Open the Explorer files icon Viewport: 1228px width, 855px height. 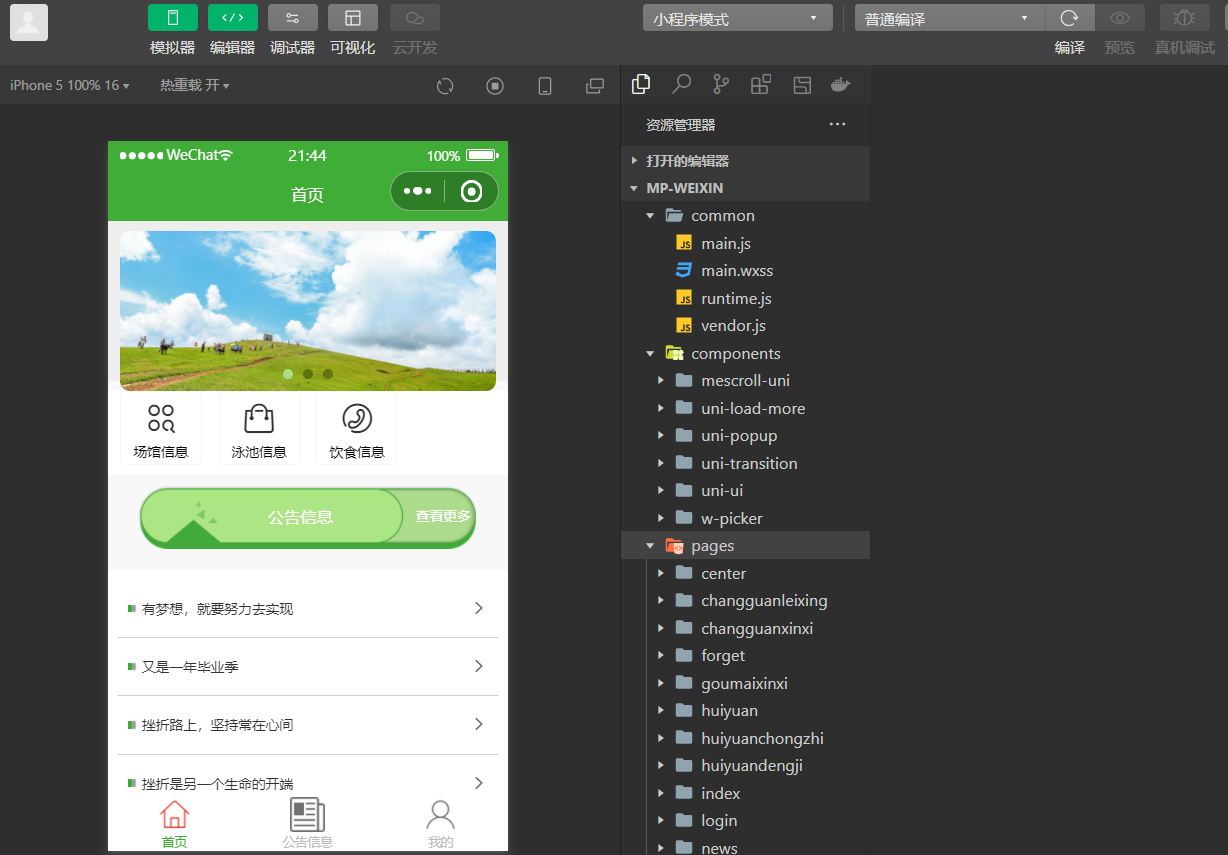(x=641, y=85)
